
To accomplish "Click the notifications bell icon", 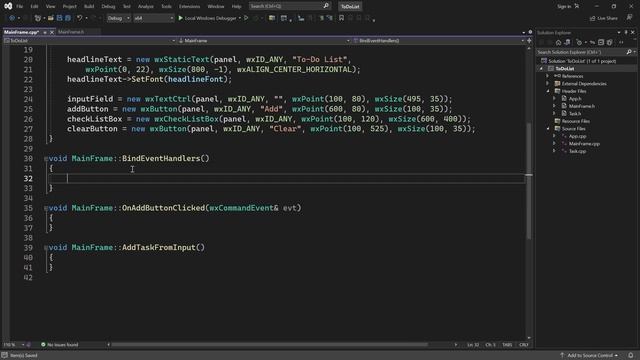I will 631,356.
